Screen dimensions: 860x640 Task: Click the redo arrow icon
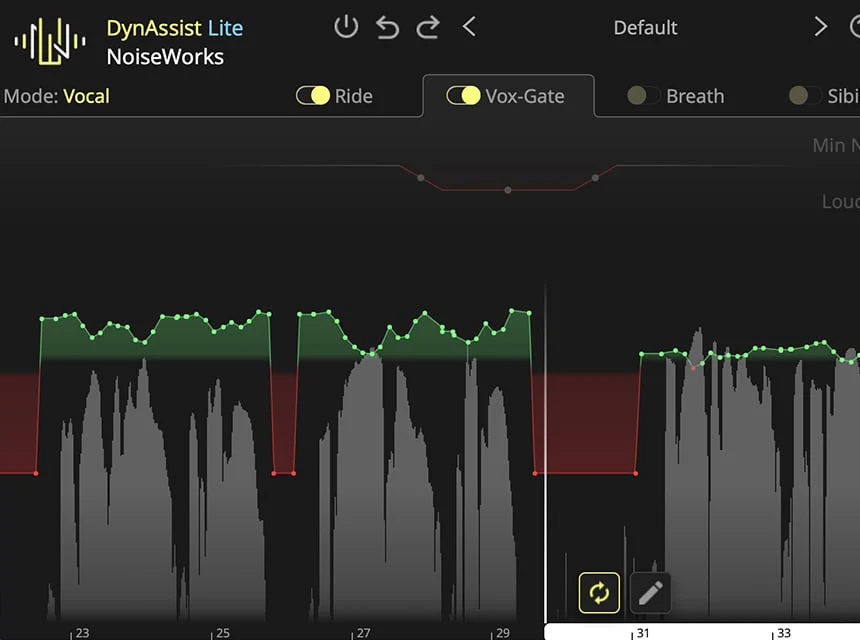(x=428, y=27)
